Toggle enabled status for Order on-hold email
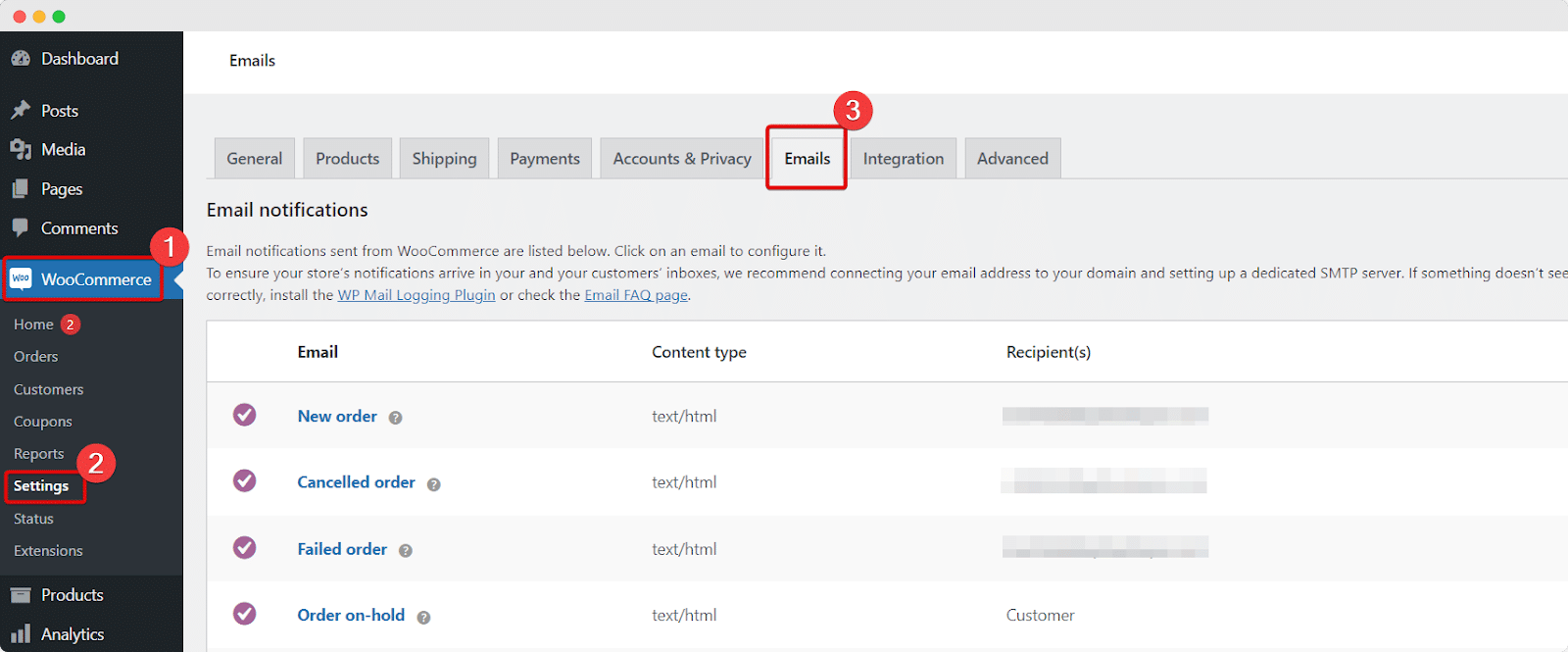 [245, 614]
